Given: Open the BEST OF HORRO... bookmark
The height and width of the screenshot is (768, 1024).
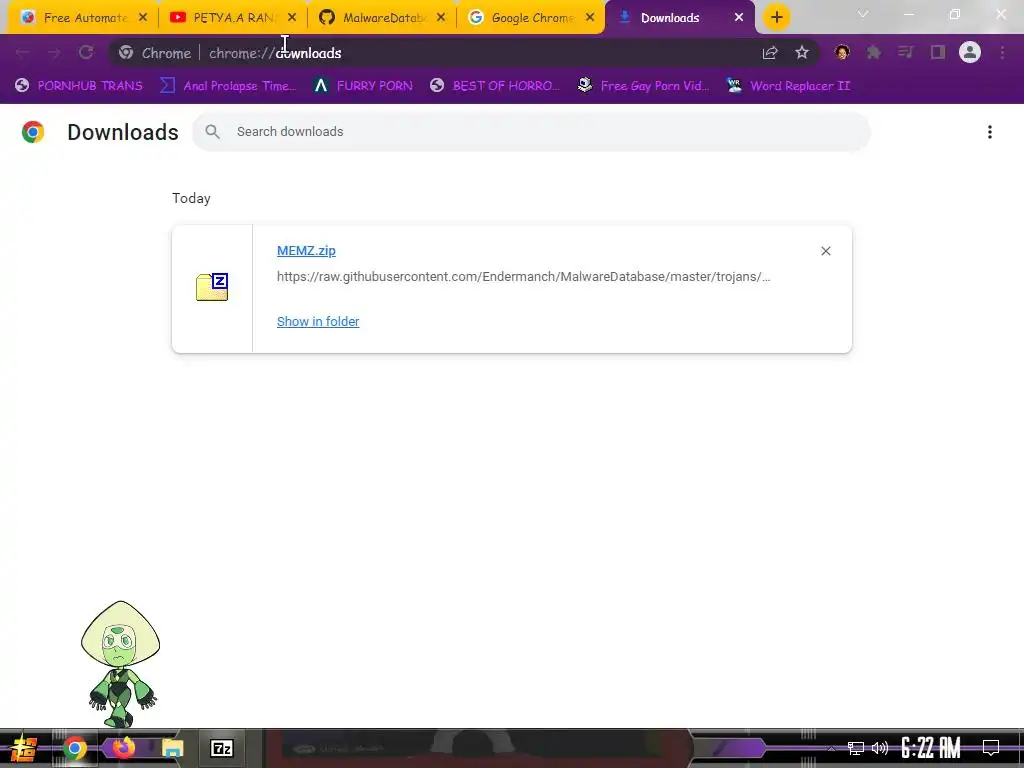Looking at the screenshot, I should click(495, 86).
